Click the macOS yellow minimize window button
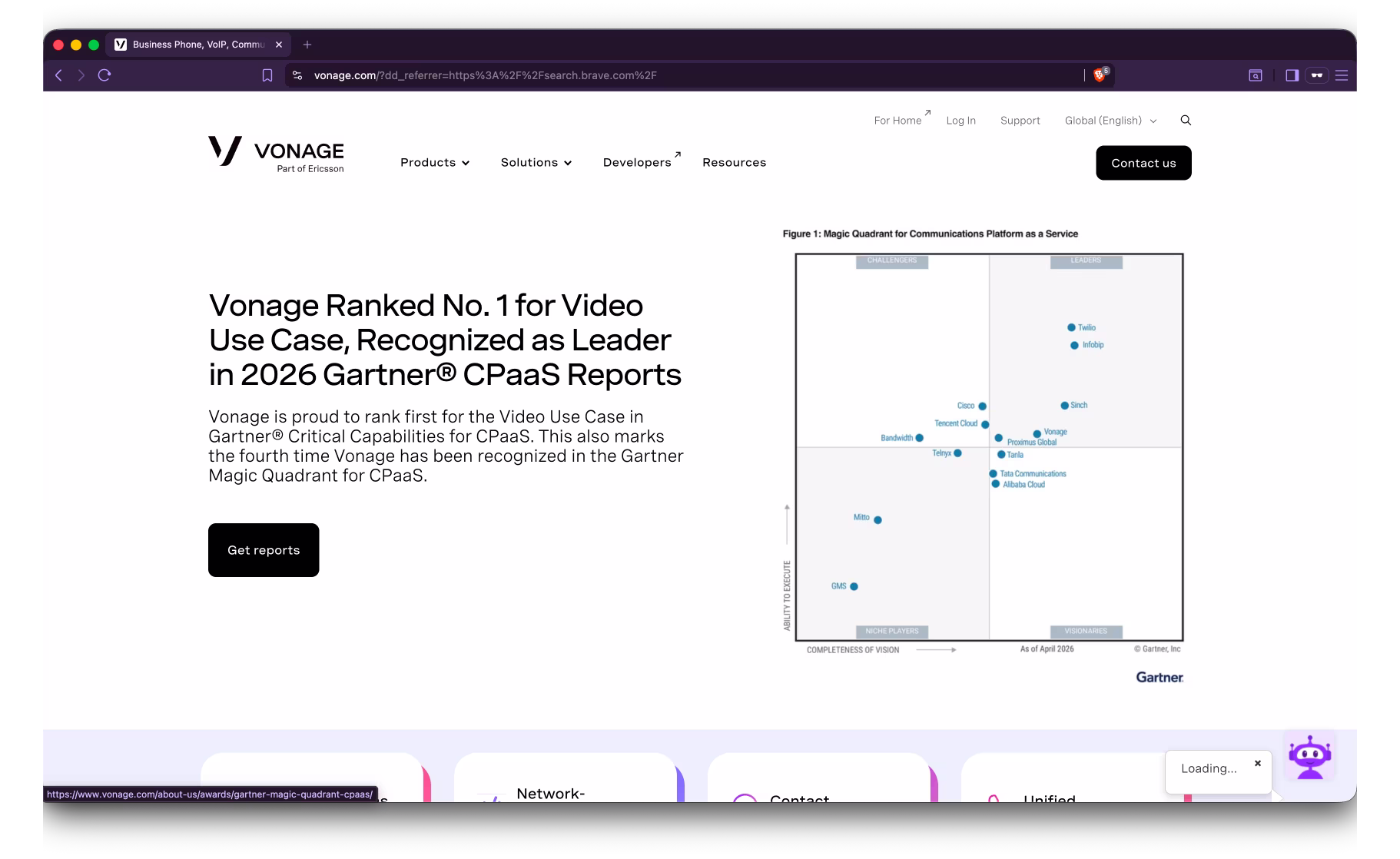 [x=75, y=45]
